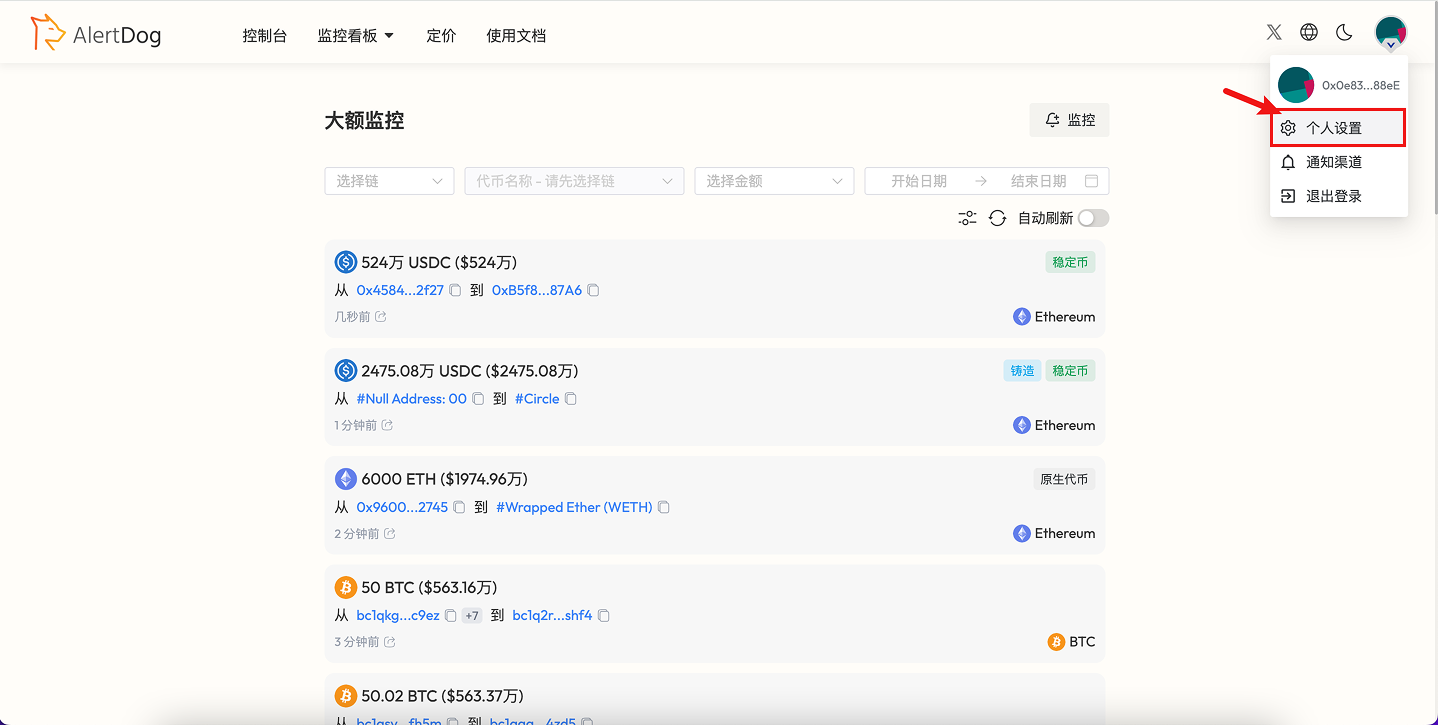Click the 监控 button with bell icon

tap(1069, 119)
